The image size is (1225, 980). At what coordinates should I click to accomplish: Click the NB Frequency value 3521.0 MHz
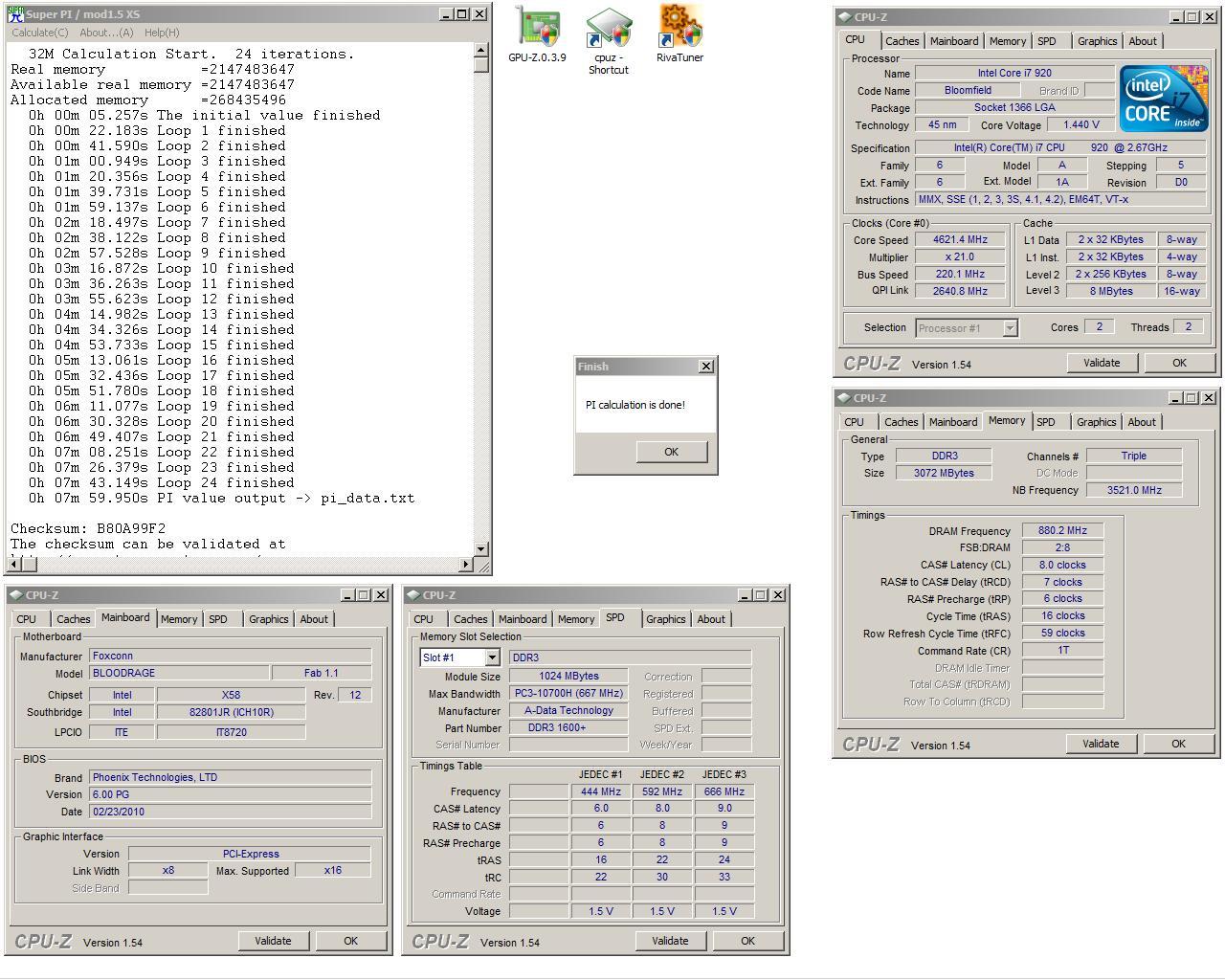pos(1134,490)
